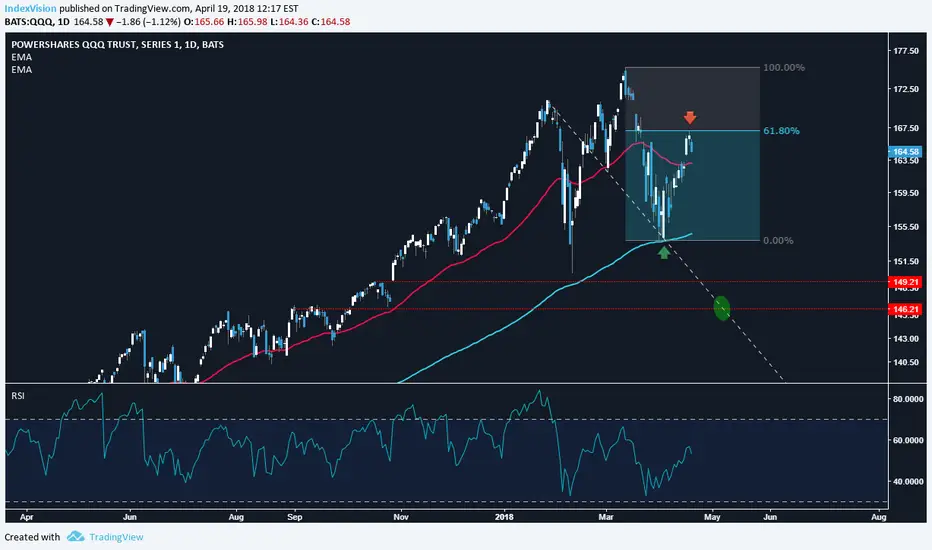
Task: Click the 159.50 price axis value
Action: coord(906,193)
